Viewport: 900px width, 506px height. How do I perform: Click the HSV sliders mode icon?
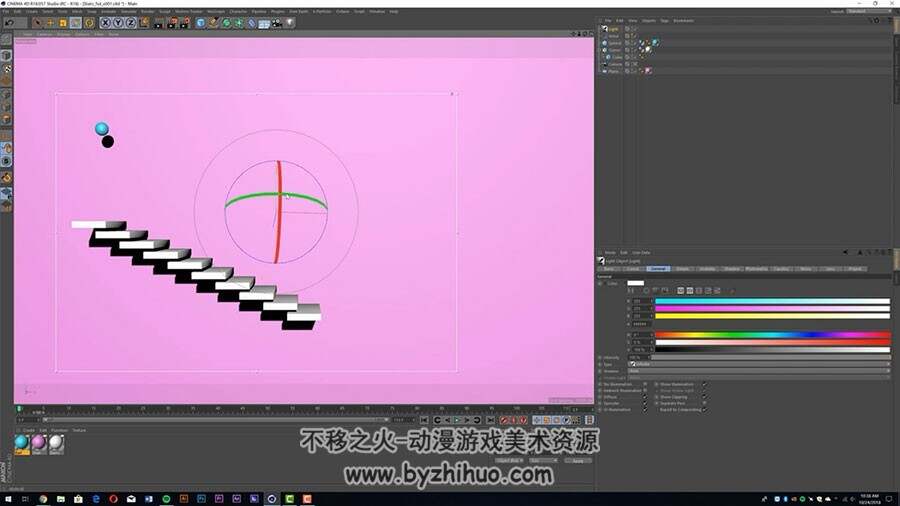690,291
